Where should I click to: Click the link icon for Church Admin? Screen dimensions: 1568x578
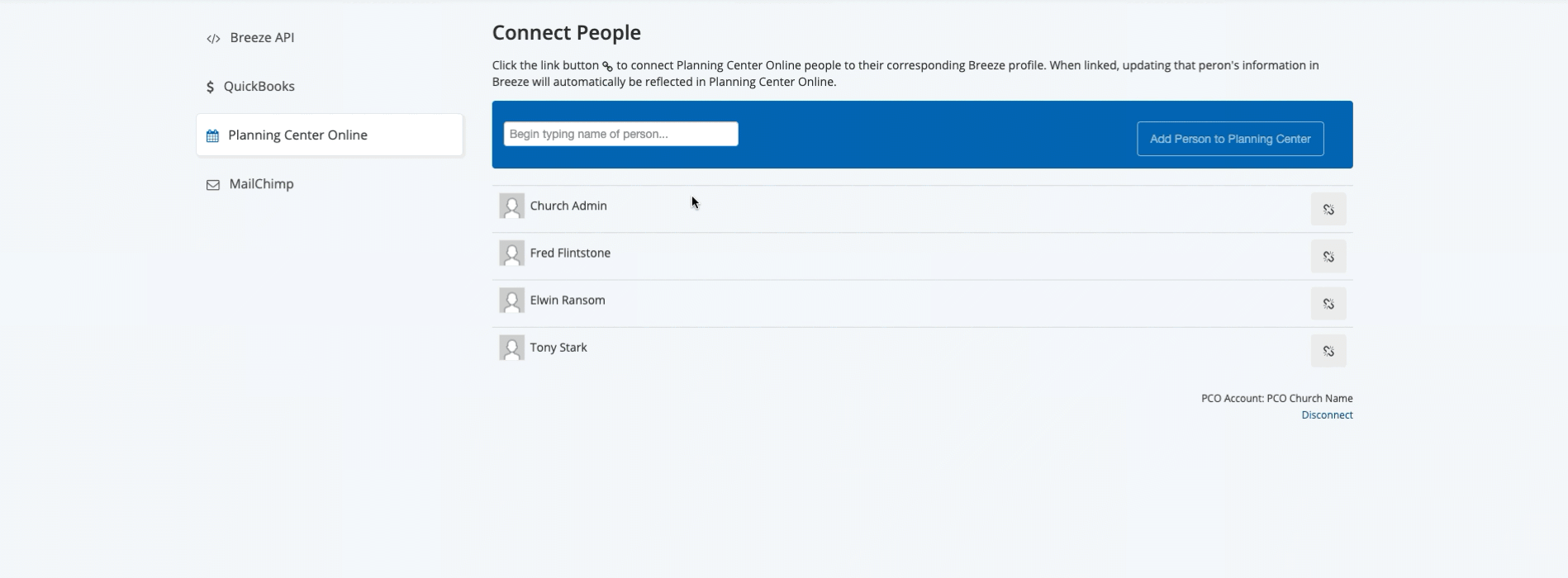[x=1328, y=210]
